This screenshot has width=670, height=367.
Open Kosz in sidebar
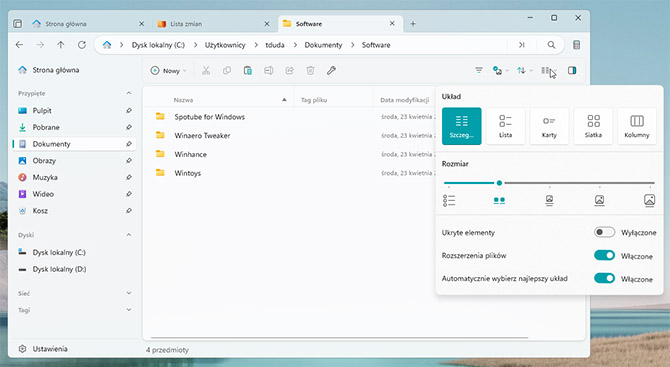[75, 211]
